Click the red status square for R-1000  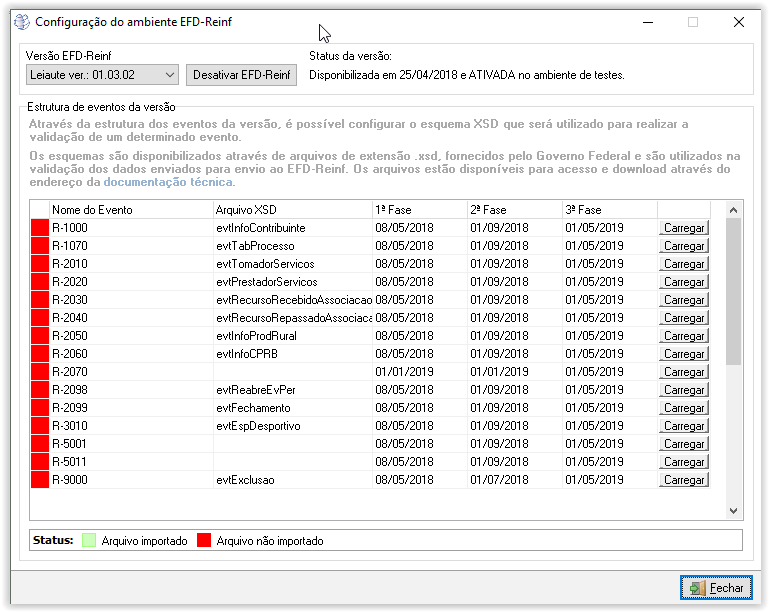pyautogui.click(x=40, y=228)
